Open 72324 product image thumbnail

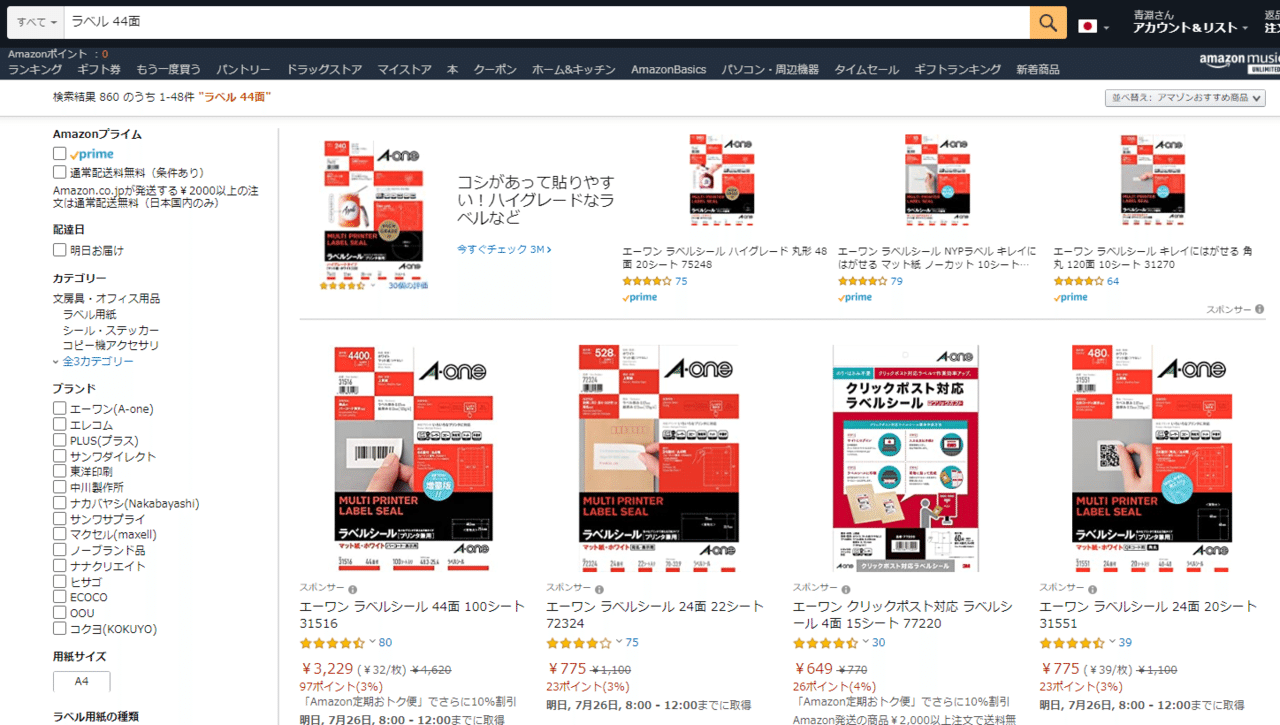[658, 458]
